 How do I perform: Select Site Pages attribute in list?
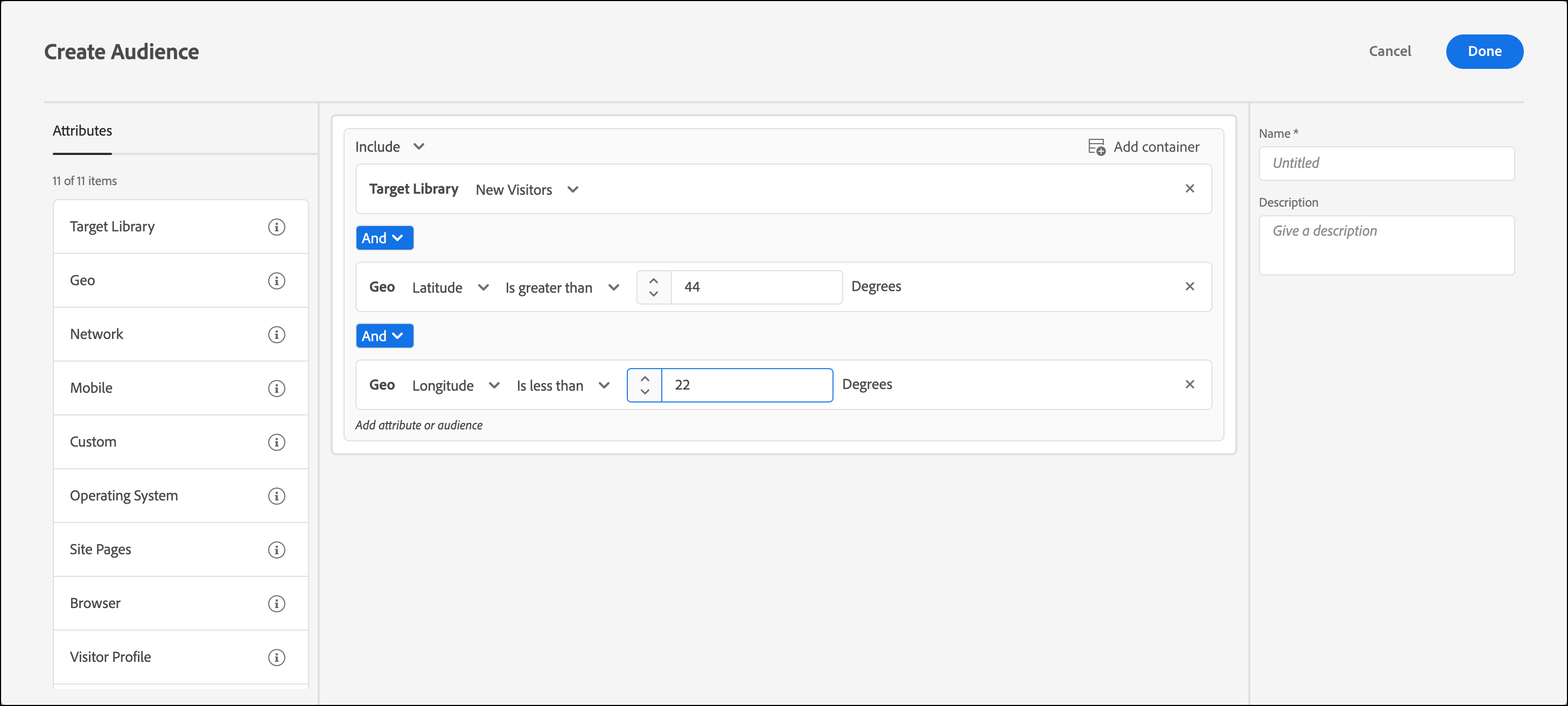coord(101,550)
